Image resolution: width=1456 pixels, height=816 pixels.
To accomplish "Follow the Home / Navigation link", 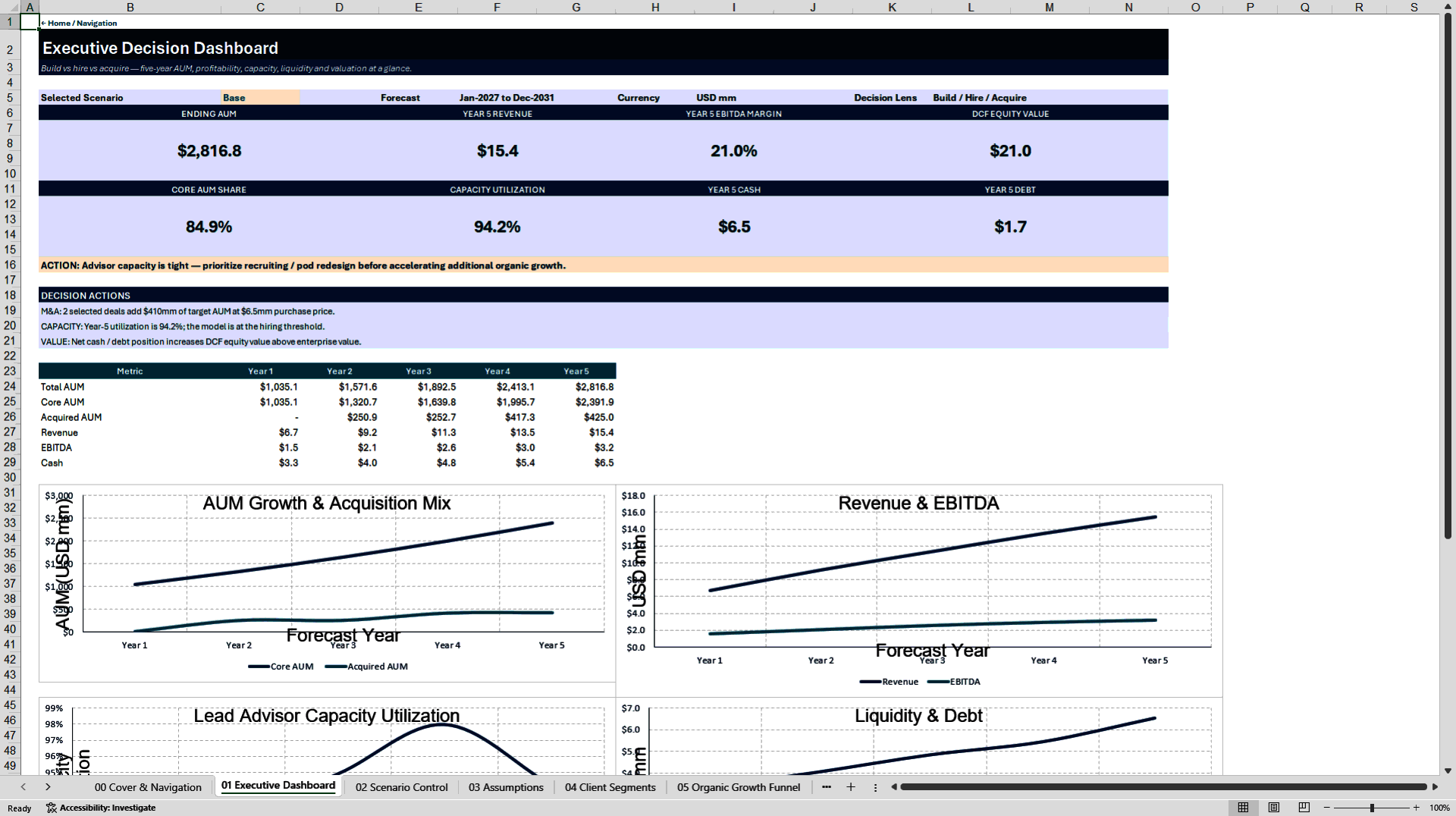I will pyautogui.click(x=79, y=24).
